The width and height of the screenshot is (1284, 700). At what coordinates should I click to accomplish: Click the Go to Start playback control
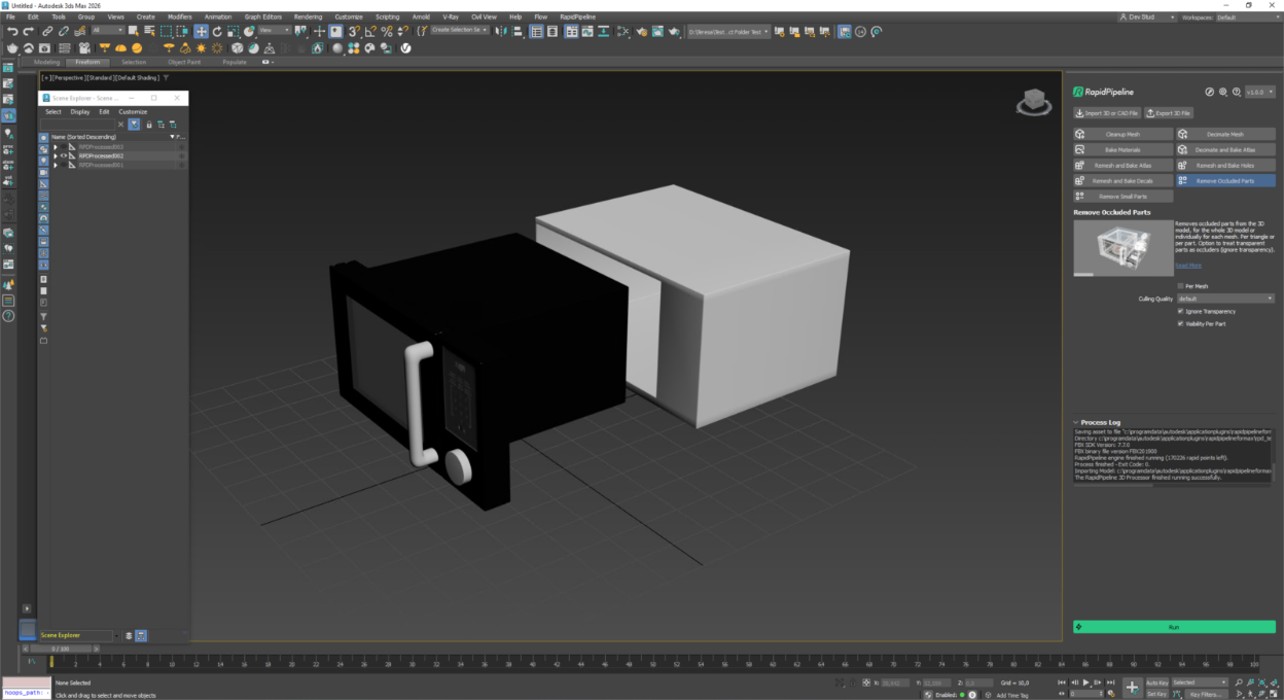(1062, 683)
